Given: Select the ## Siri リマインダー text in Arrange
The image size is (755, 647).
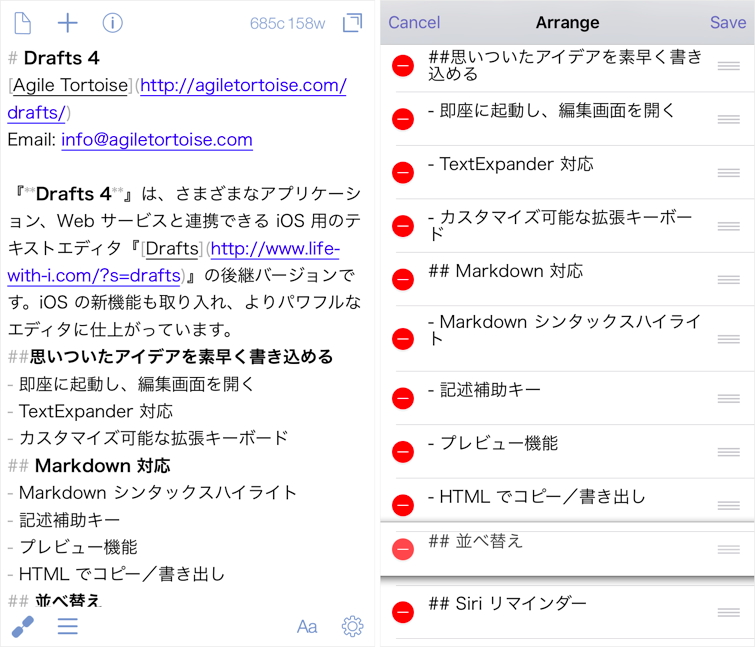Looking at the screenshot, I should pyautogui.click(x=508, y=603).
